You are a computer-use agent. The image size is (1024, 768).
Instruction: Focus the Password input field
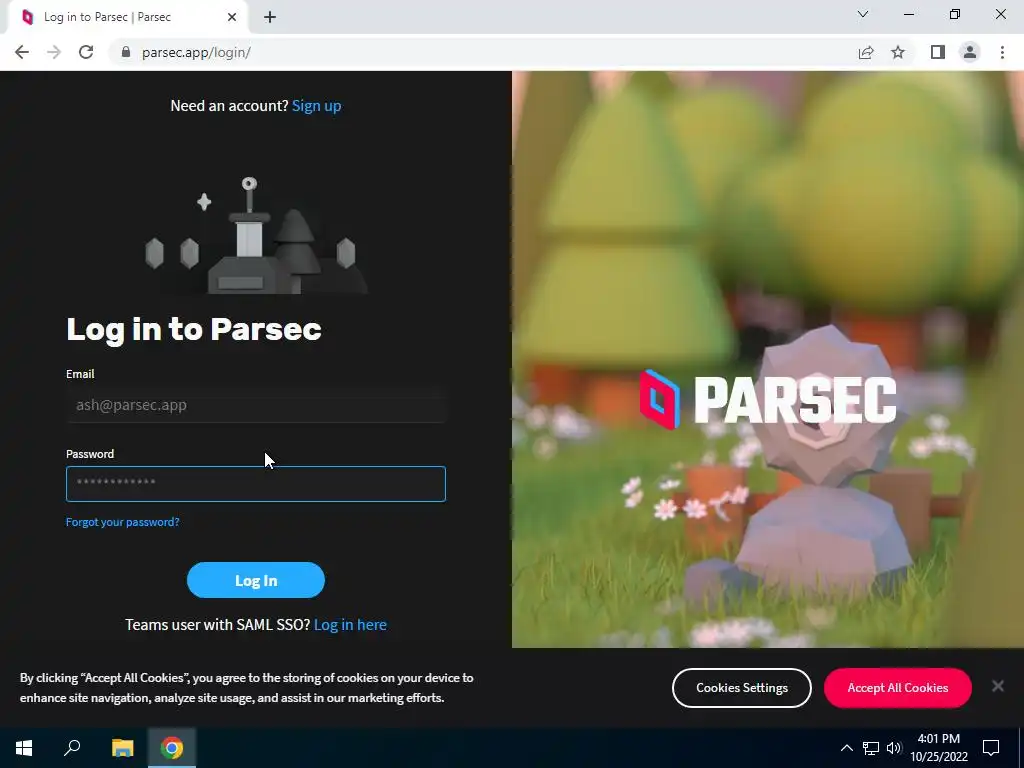coord(256,484)
